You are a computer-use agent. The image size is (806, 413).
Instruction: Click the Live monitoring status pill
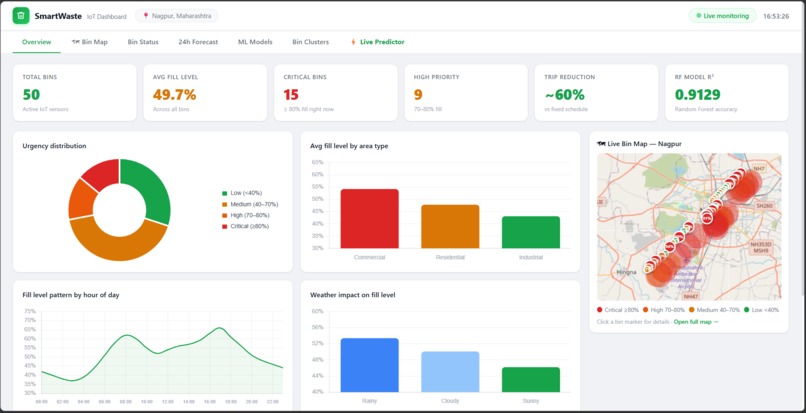click(723, 16)
